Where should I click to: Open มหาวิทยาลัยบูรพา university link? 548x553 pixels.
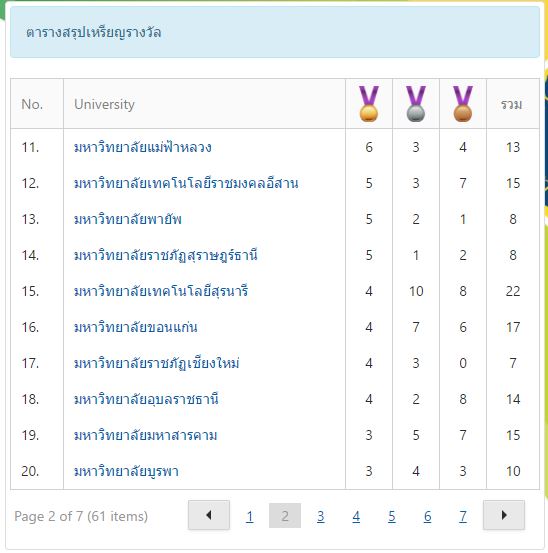click(126, 471)
